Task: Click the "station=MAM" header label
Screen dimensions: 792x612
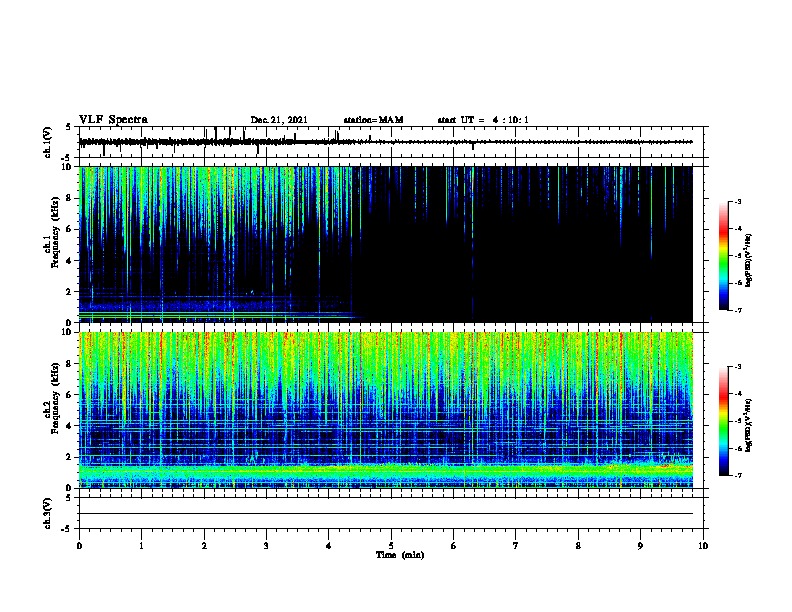Action: click(x=373, y=120)
